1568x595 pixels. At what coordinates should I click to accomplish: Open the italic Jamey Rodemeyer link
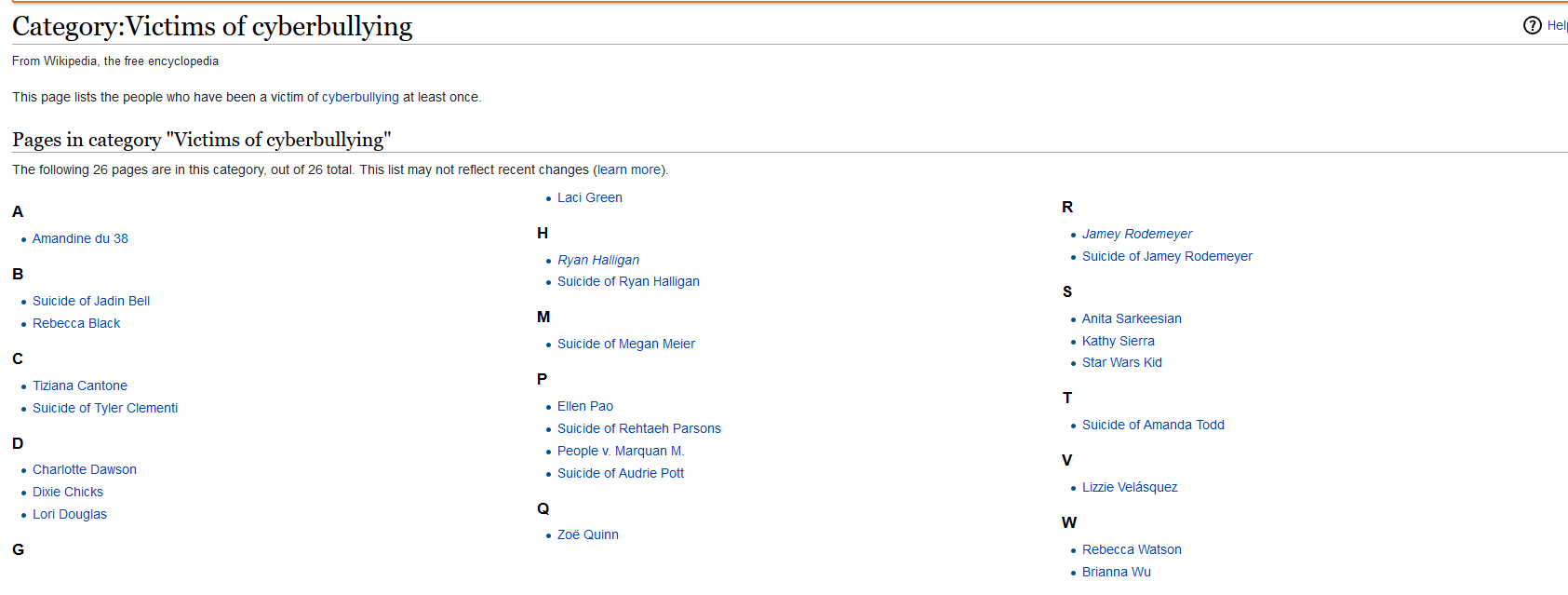pyautogui.click(x=1137, y=234)
